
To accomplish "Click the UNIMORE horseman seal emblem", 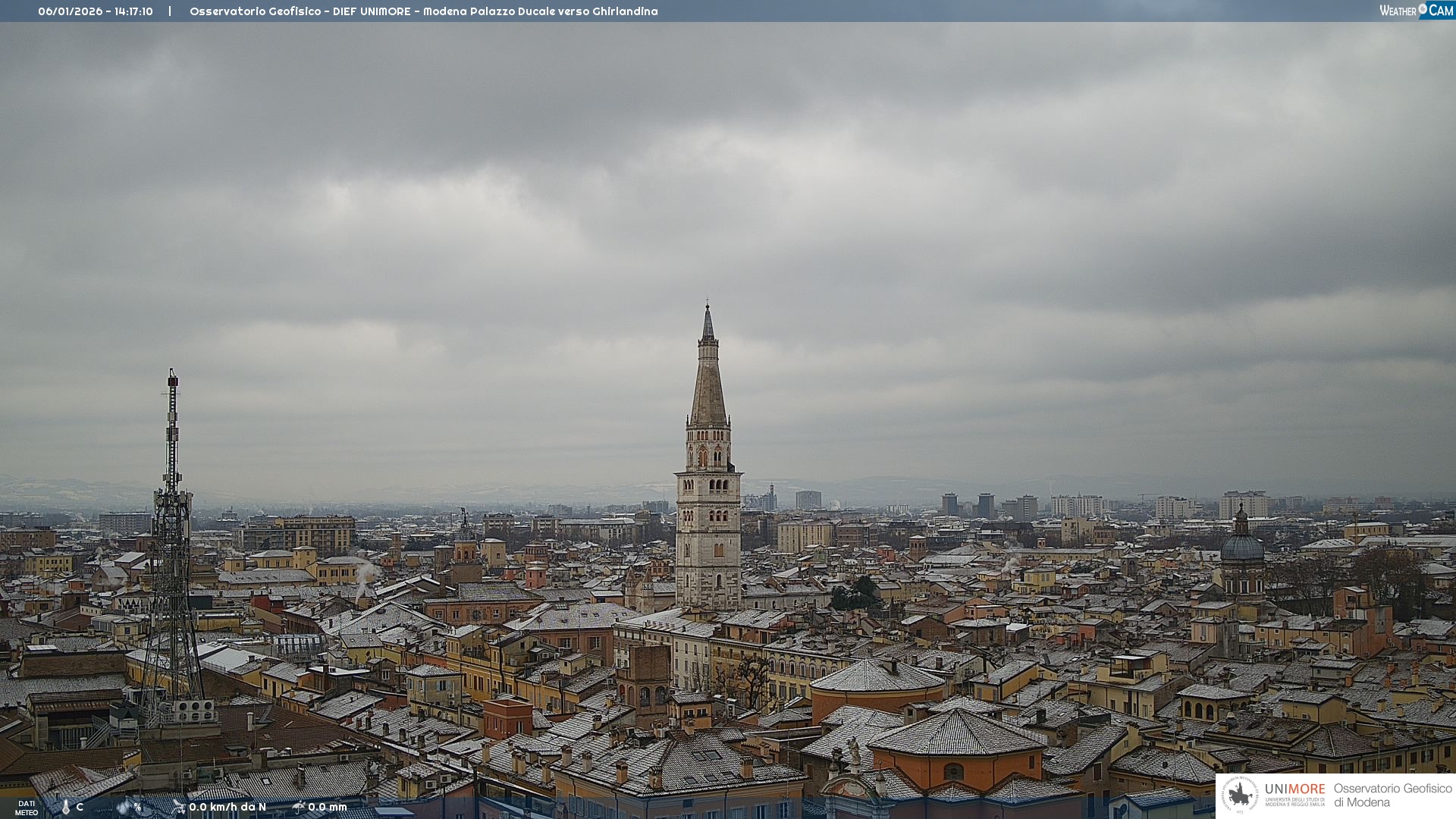I will 1240,795.
